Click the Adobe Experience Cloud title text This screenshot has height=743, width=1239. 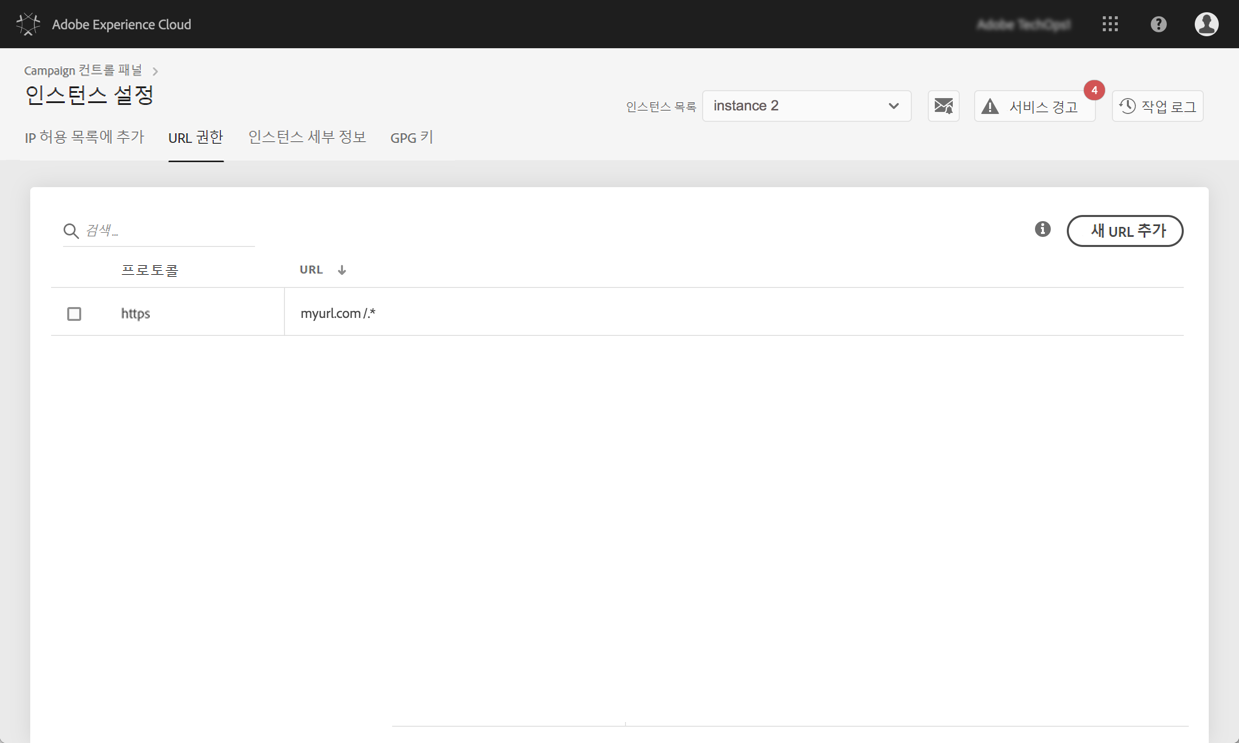(x=121, y=24)
